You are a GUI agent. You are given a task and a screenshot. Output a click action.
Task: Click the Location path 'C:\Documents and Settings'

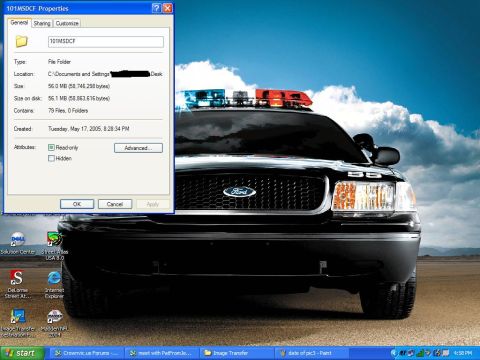[79, 74]
